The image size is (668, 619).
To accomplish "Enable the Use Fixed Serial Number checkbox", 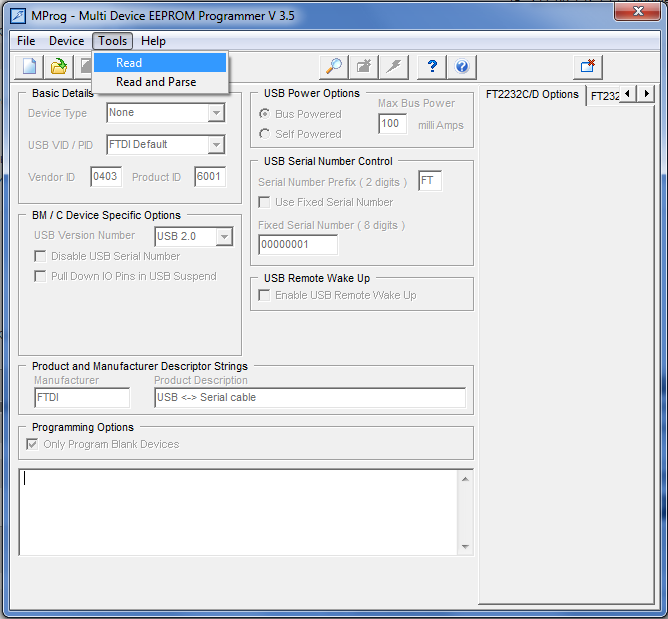I will pyautogui.click(x=265, y=202).
